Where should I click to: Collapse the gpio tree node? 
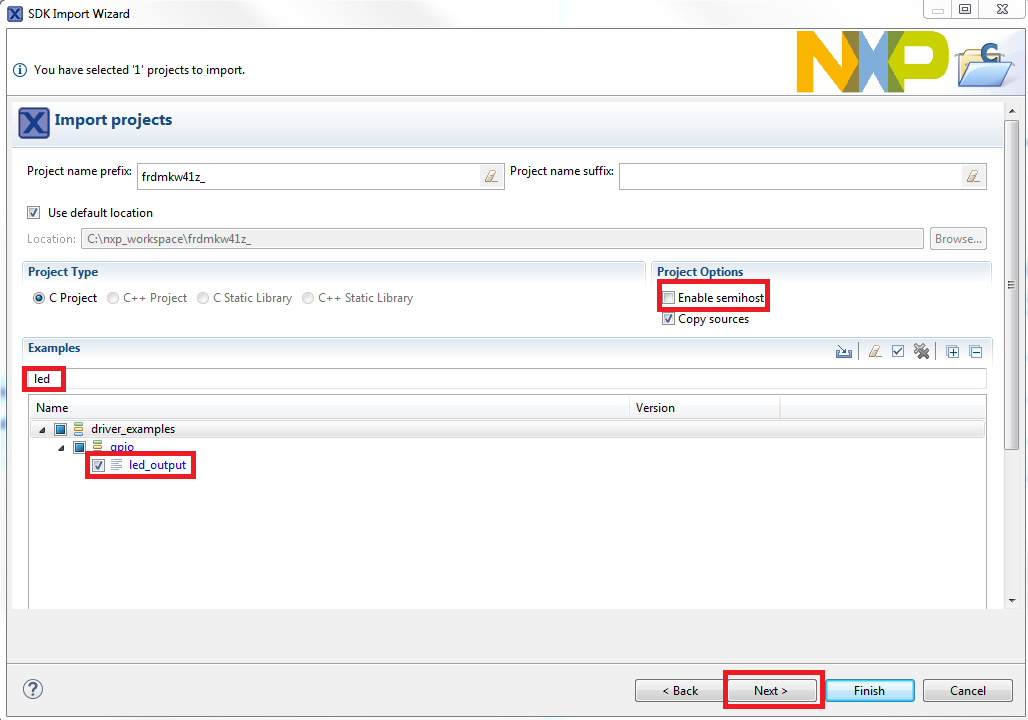[61, 447]
